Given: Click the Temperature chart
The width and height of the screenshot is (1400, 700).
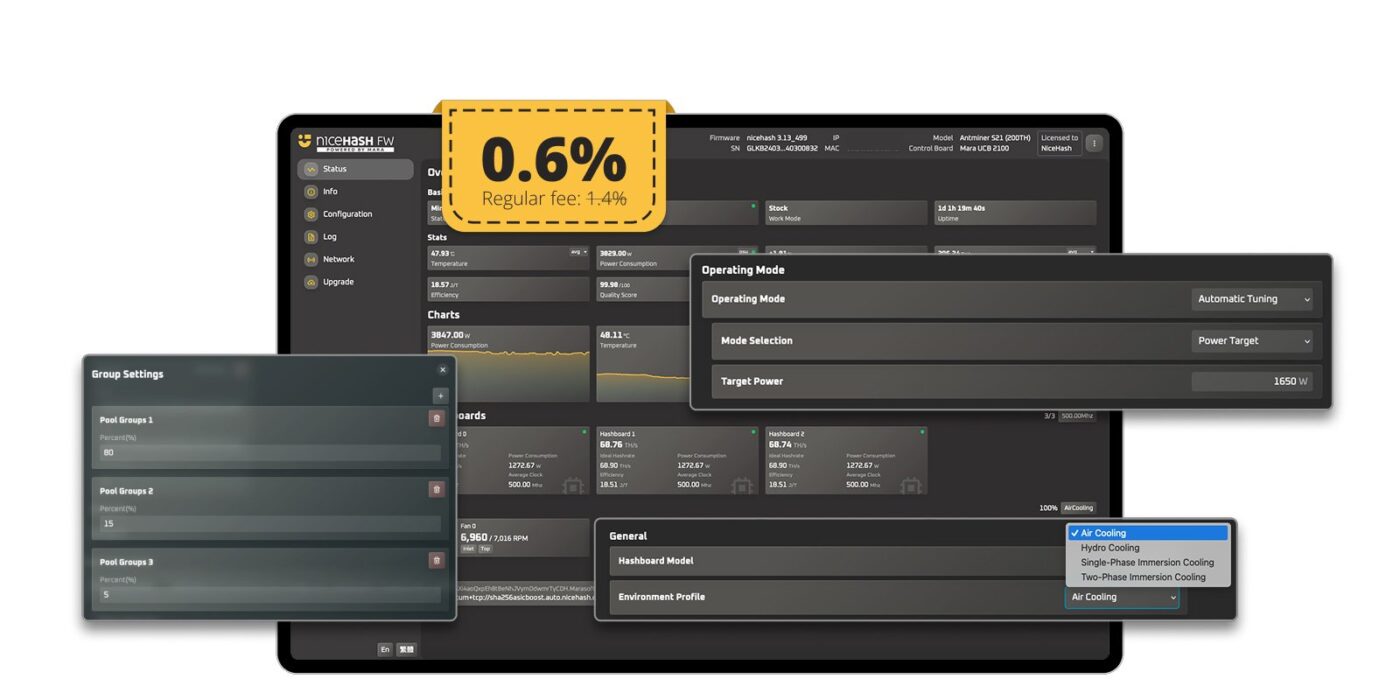Looking at the screenshot, I should tap(645, 363).
